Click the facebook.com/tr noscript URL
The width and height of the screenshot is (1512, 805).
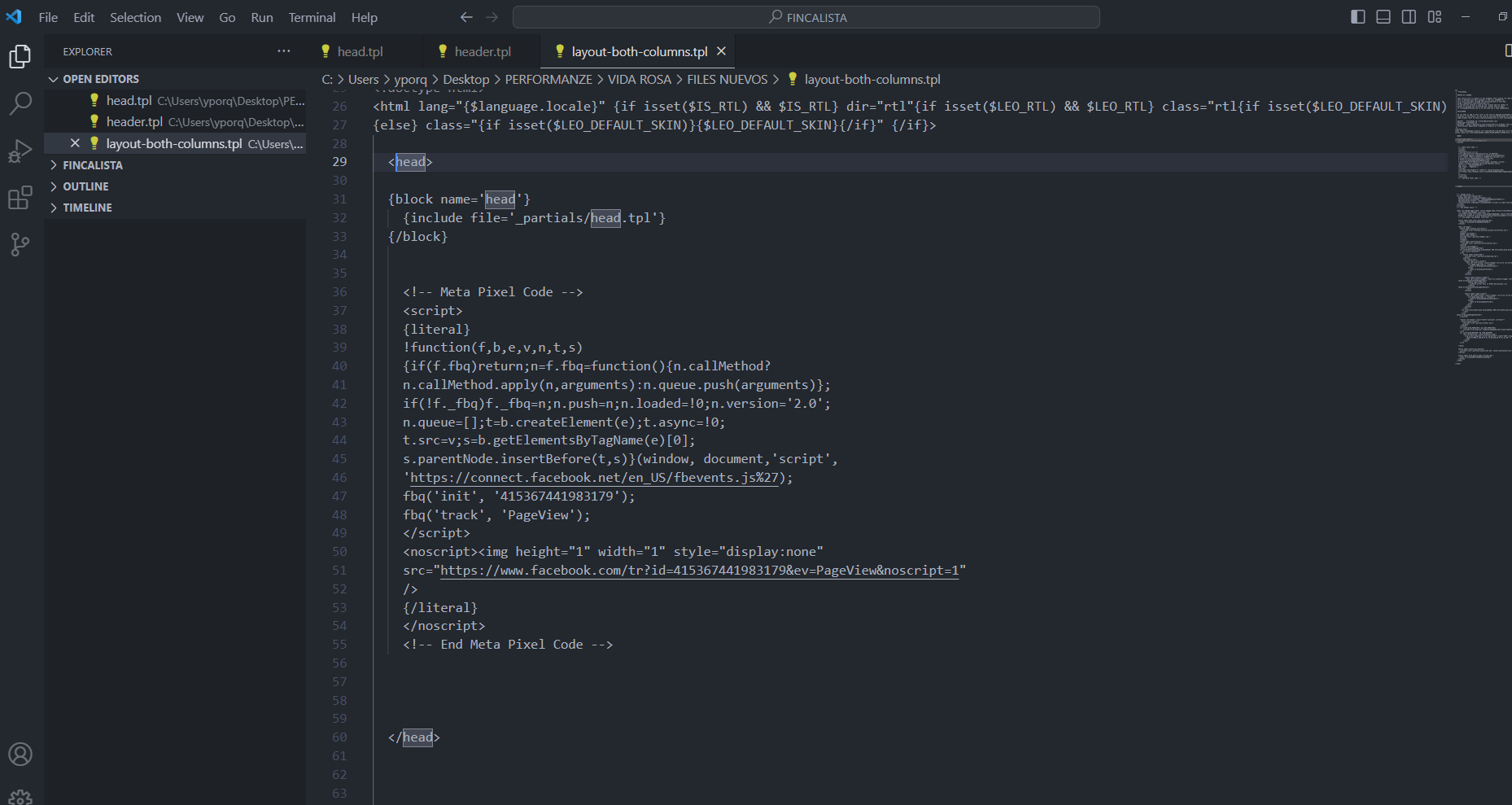pyautogui.click(x=700, y=571)
